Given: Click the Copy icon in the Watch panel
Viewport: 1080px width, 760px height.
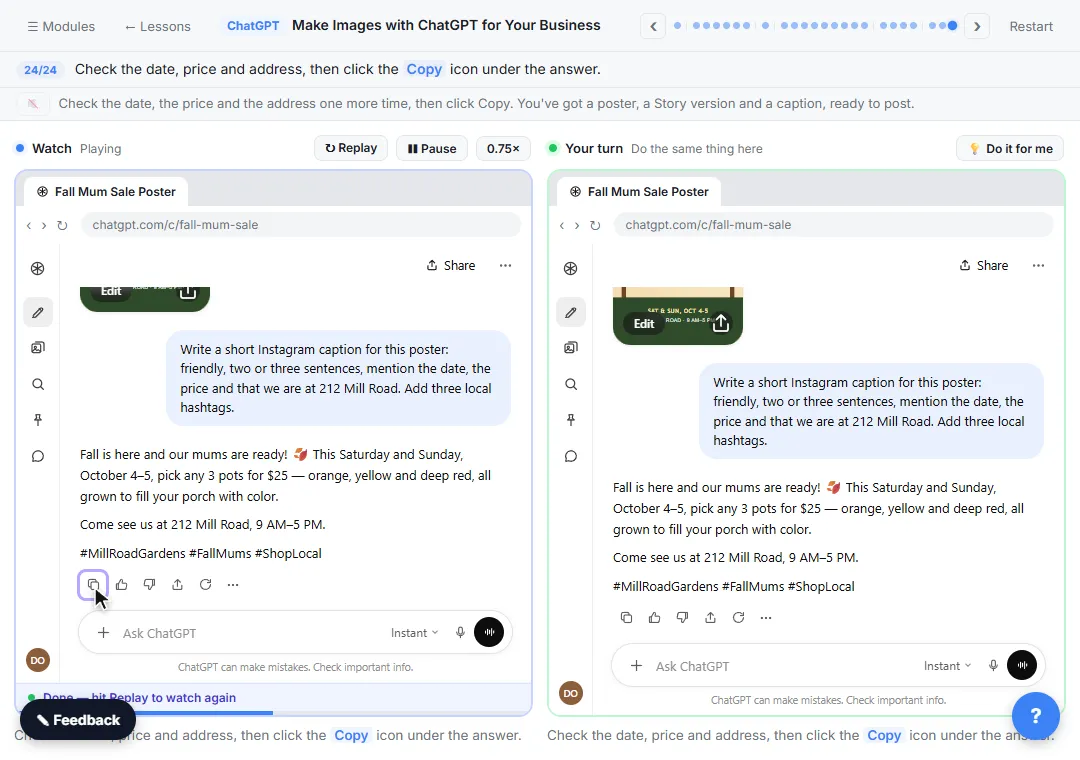Looking at the screenshot, I should point(93,584).
